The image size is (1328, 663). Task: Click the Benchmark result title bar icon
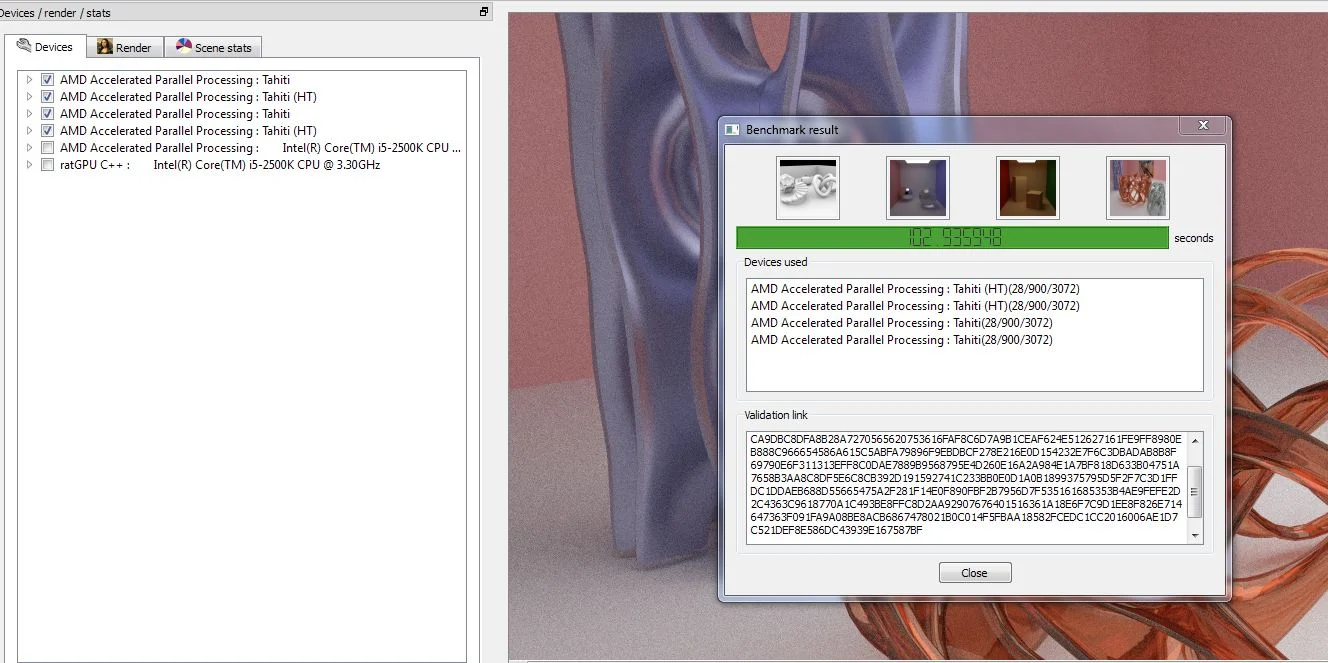(x=732, y=130)
